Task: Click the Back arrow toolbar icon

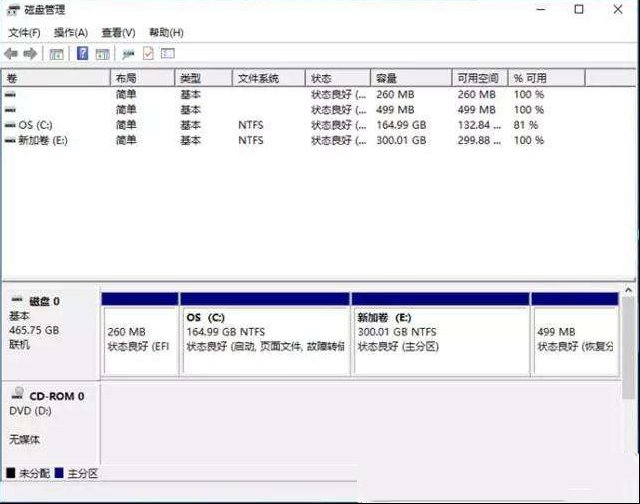Action: click(11, 53)
